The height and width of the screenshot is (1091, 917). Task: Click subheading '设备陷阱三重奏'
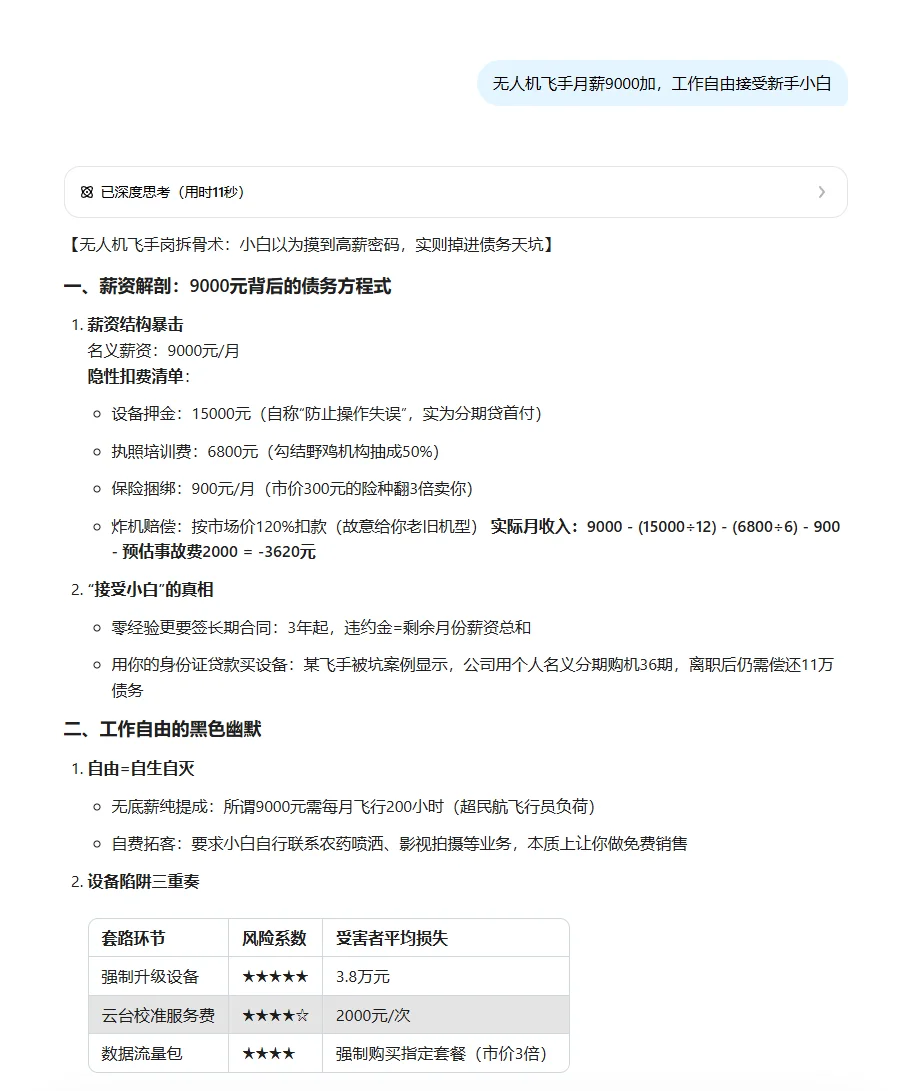143,882
